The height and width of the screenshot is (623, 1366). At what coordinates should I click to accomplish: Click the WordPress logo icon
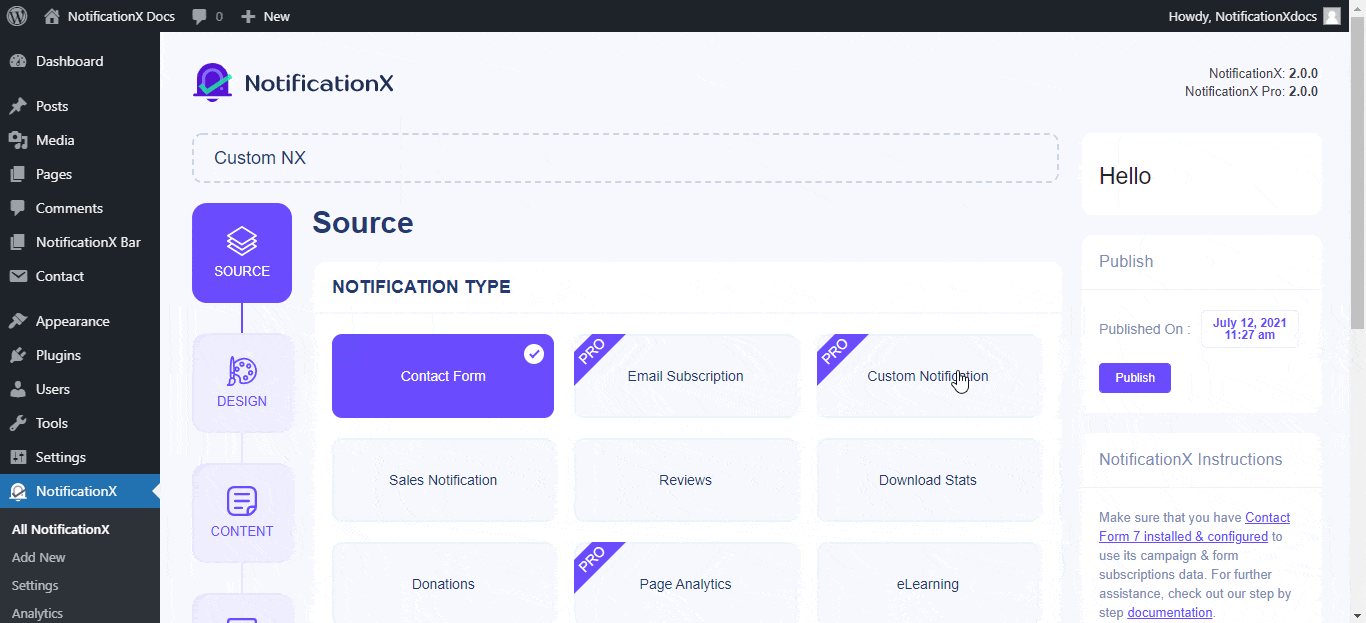17,16
